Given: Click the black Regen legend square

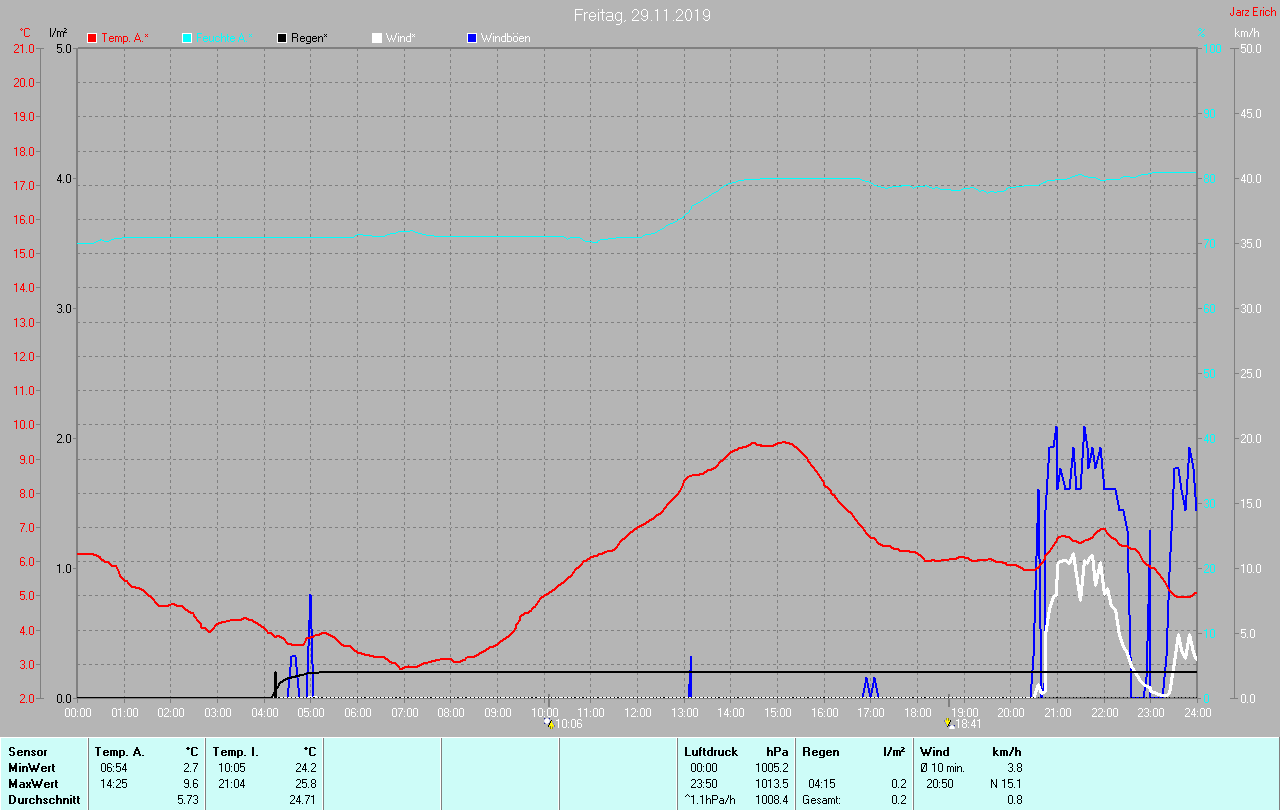Looking at the screenshot, I should click(282, 38).
